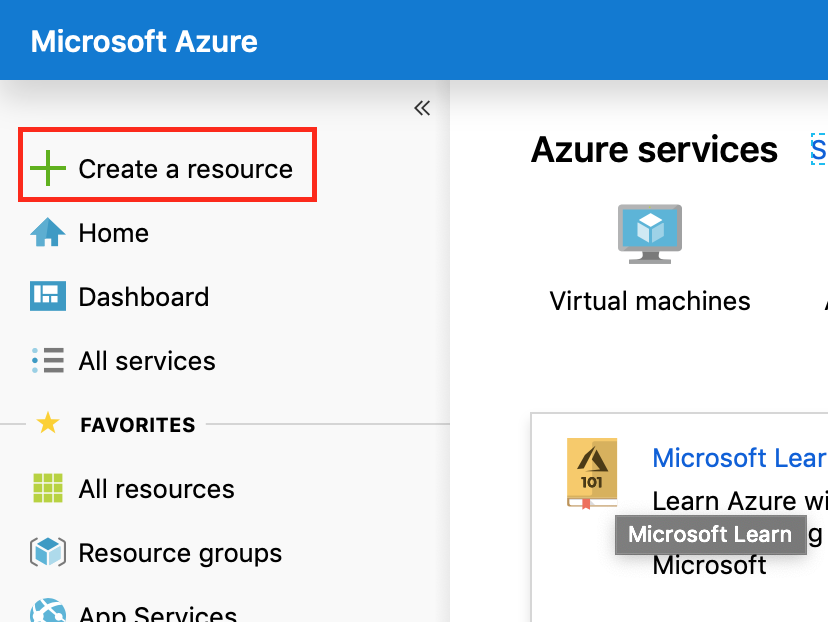Click the Resource groups cube icon
This screenshot has width=828, height=622.
pos(48,552)
